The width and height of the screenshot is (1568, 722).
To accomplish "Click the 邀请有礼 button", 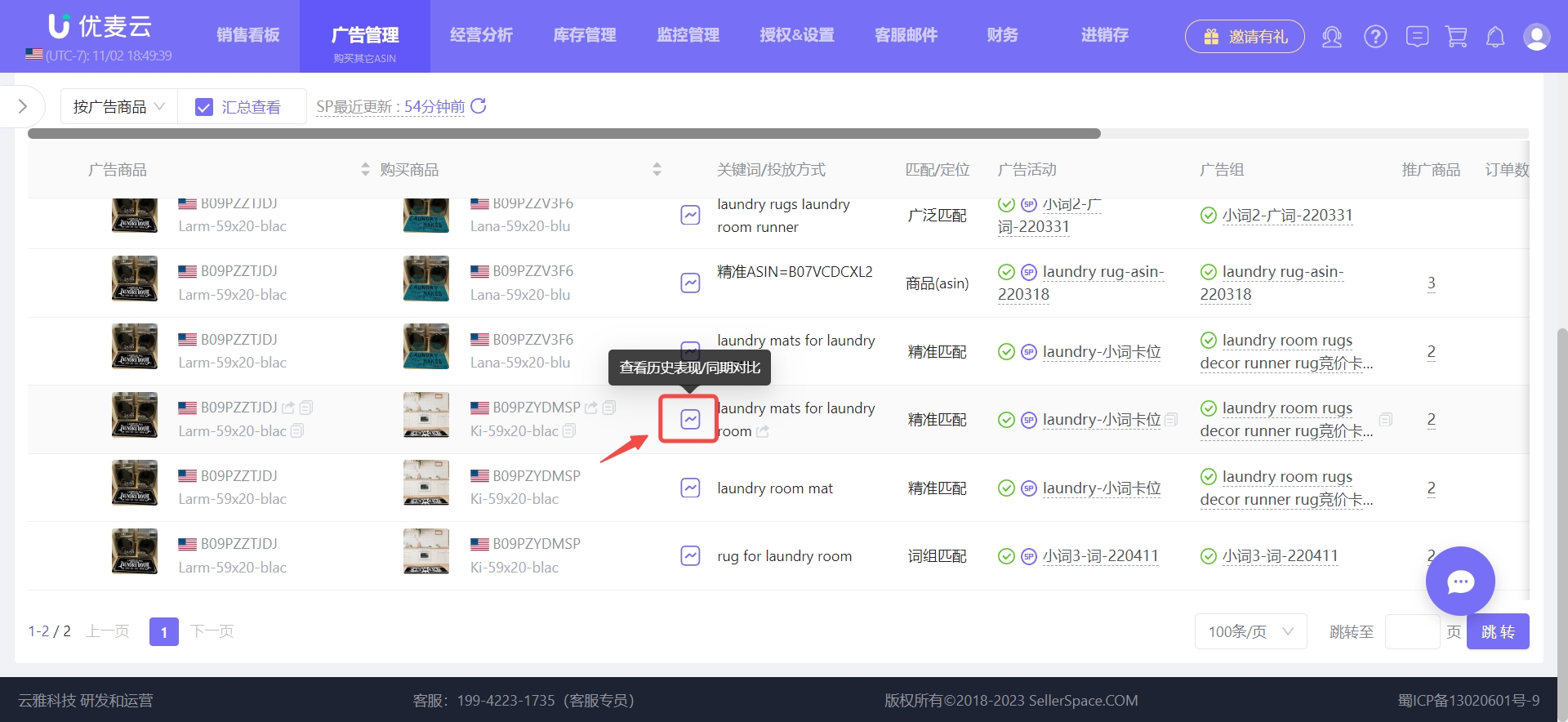I will click(x=1245, y=37).
